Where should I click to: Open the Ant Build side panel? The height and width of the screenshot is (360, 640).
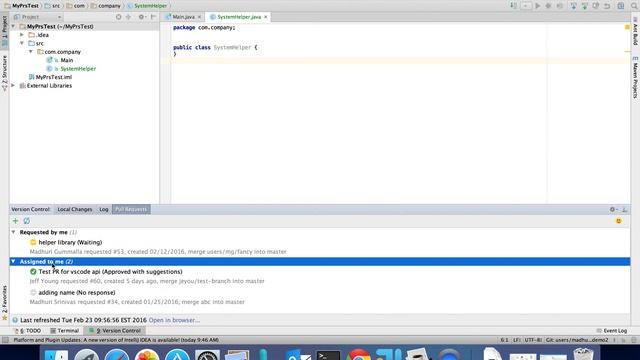635,31
